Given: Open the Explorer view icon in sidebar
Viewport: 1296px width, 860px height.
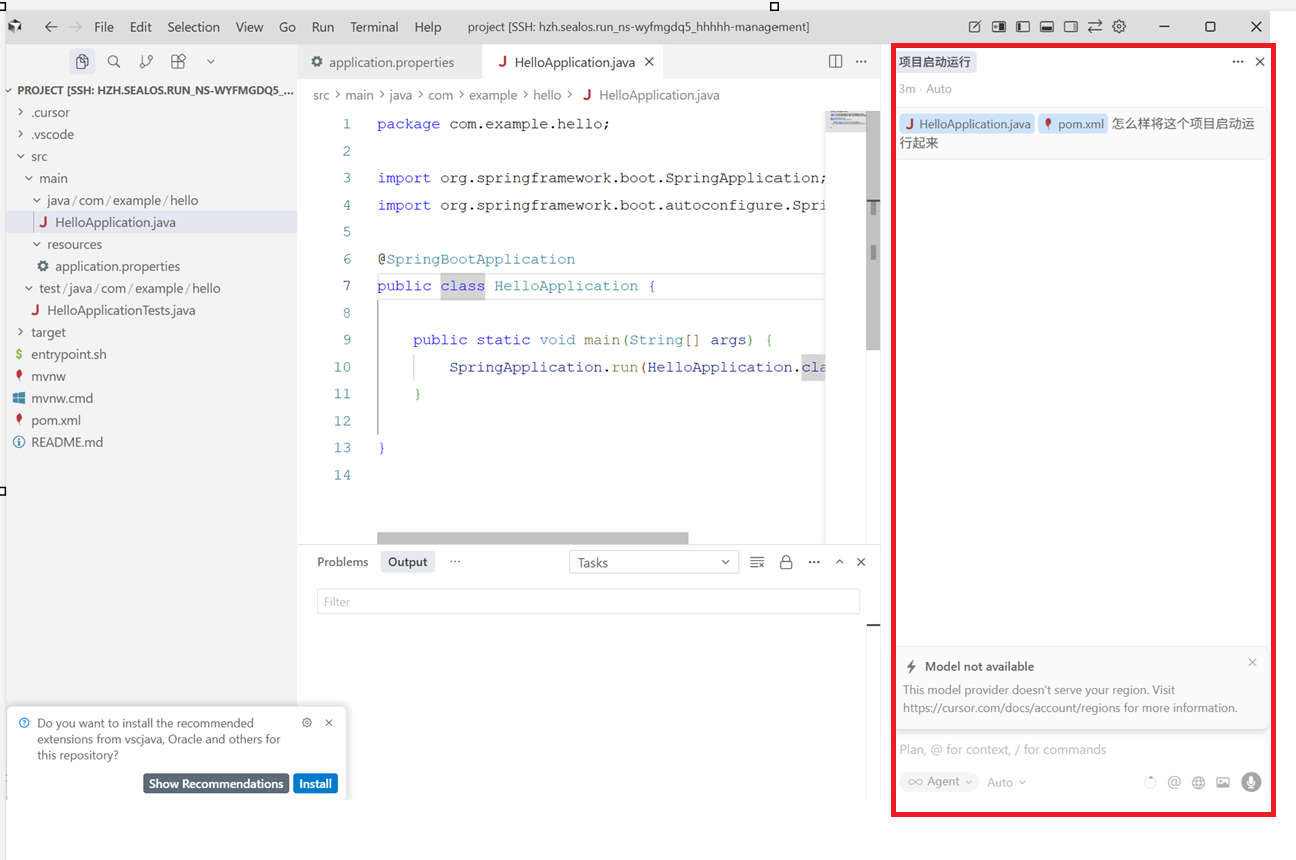Looking at the screenshot, I should click(82, 62).
